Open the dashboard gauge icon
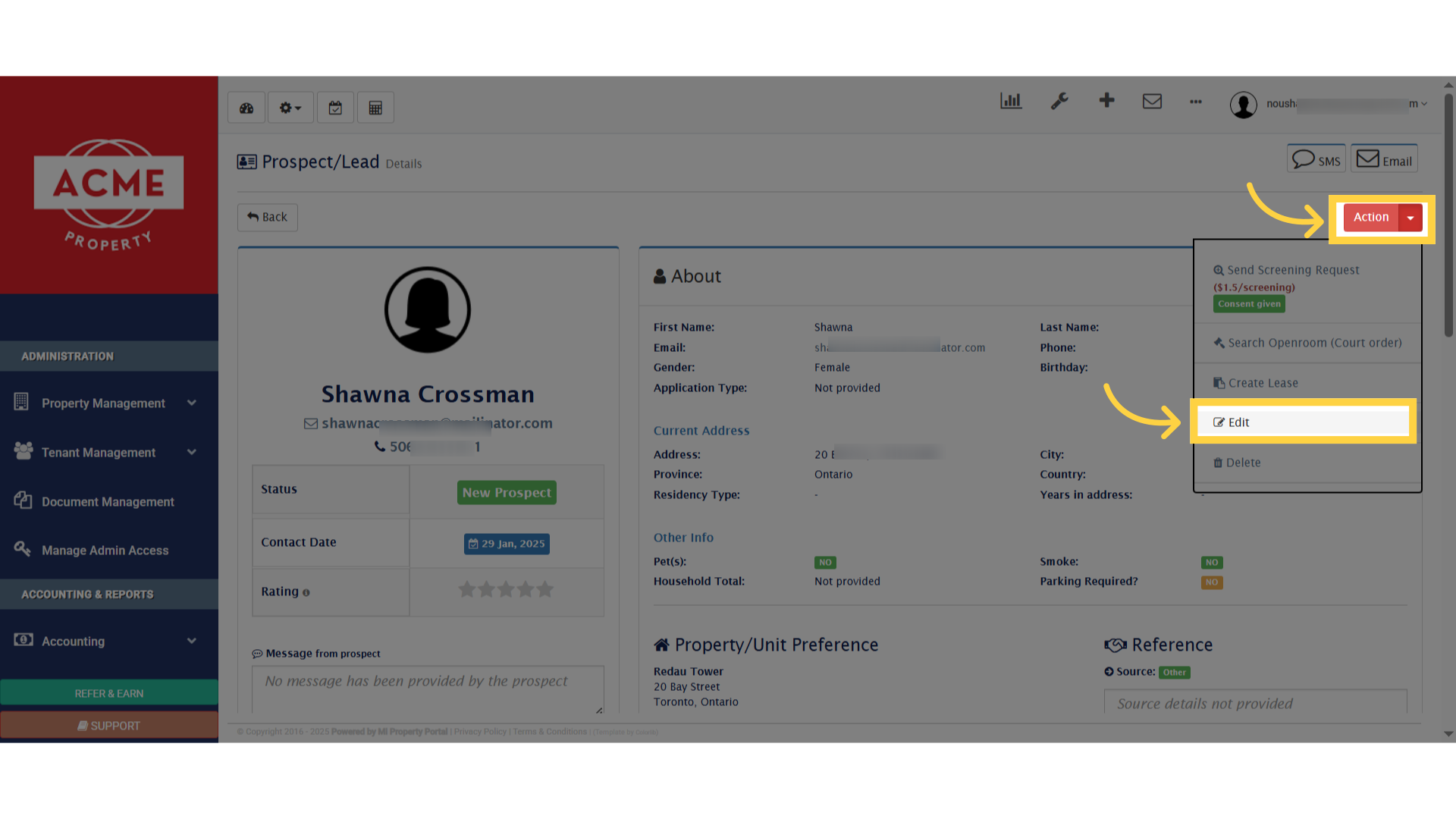1456x819 pixels. click(246, 108)
